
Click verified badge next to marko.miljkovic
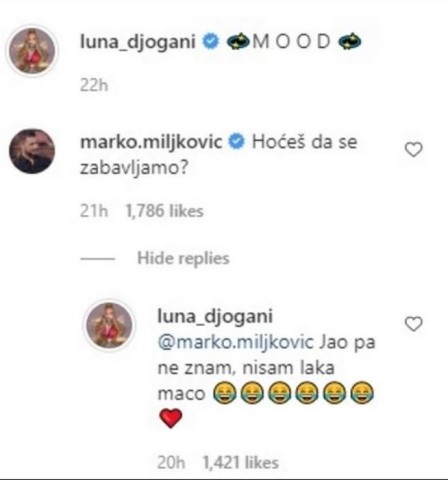pos(236,141)
